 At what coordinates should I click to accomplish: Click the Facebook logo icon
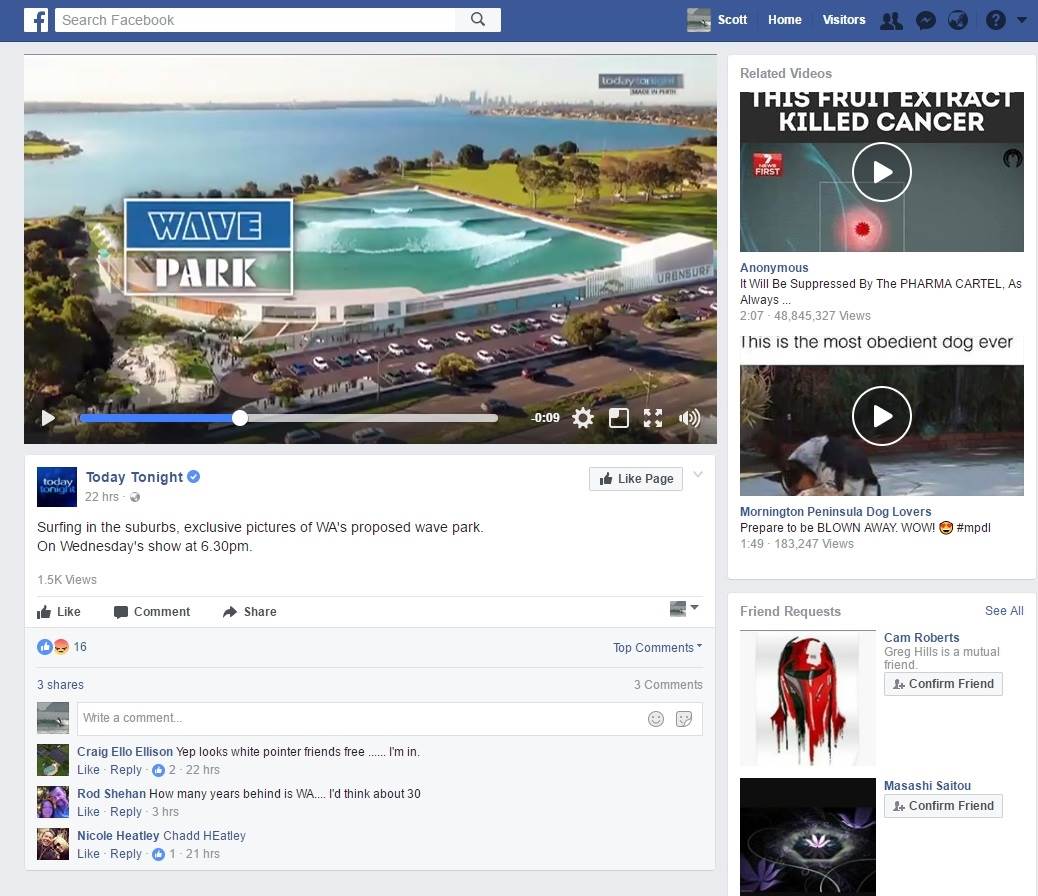point(35,20)
